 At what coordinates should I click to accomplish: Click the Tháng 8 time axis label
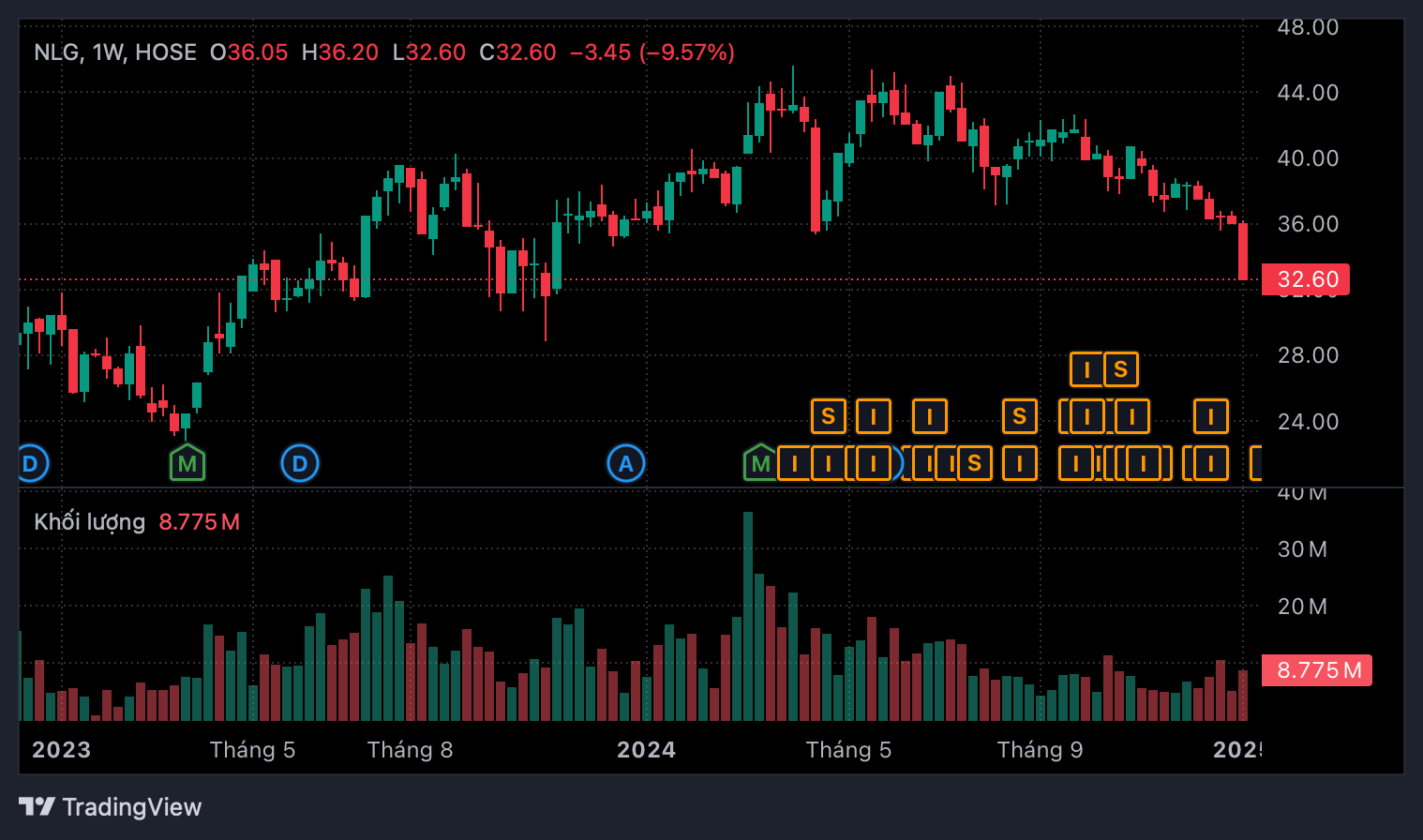point(410,750)
